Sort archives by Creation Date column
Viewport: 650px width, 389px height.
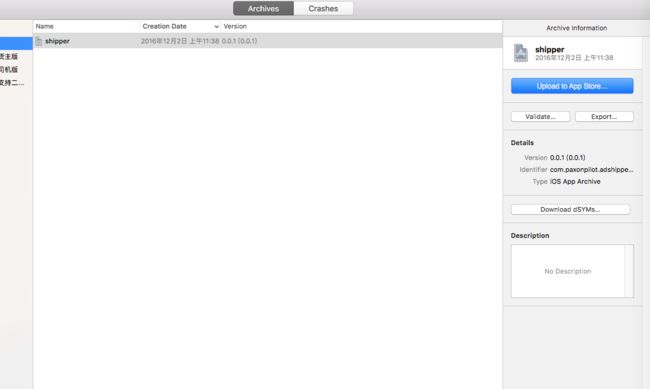coord(164,26)
